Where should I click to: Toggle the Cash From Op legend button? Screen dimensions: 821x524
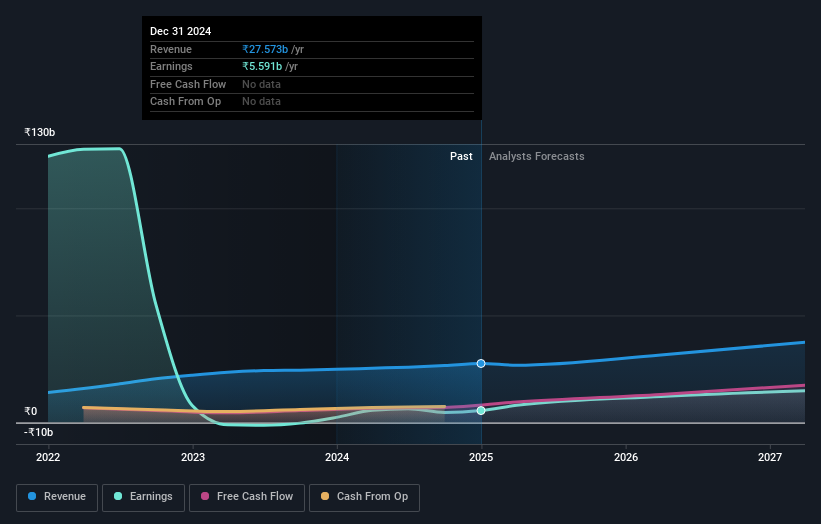[364, 497]
